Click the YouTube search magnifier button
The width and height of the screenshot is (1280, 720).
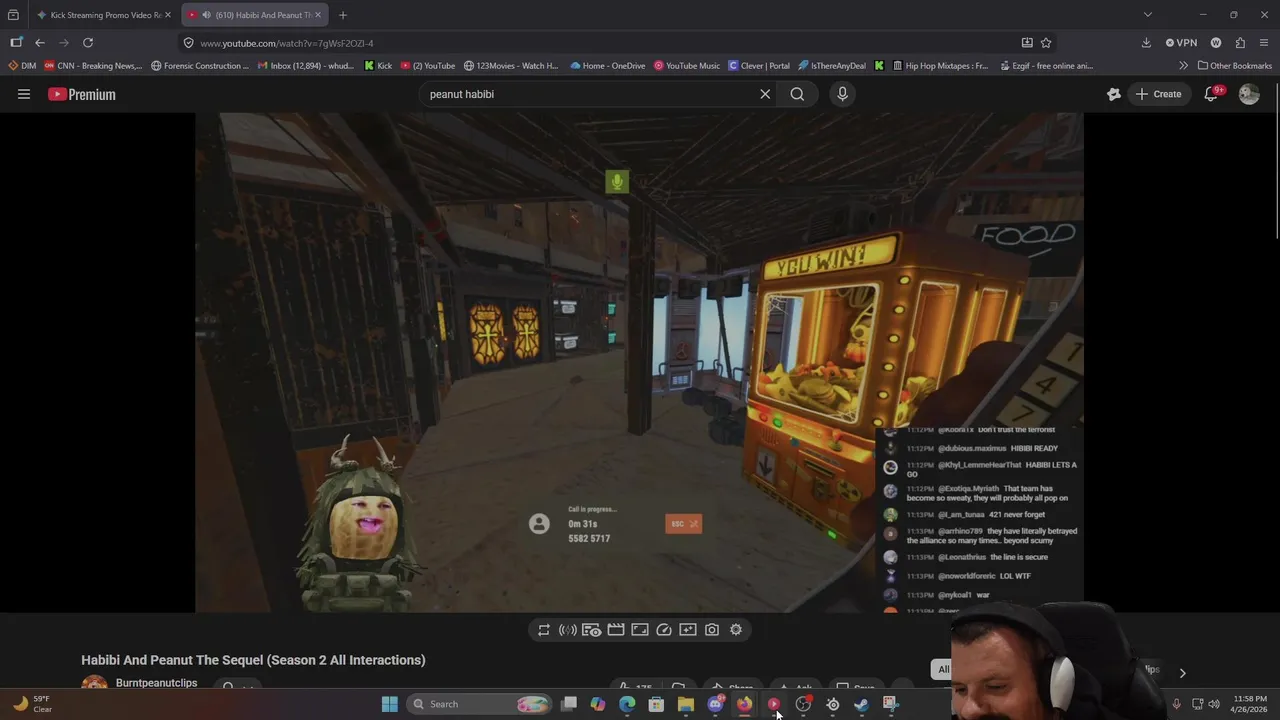pos(797,94)
